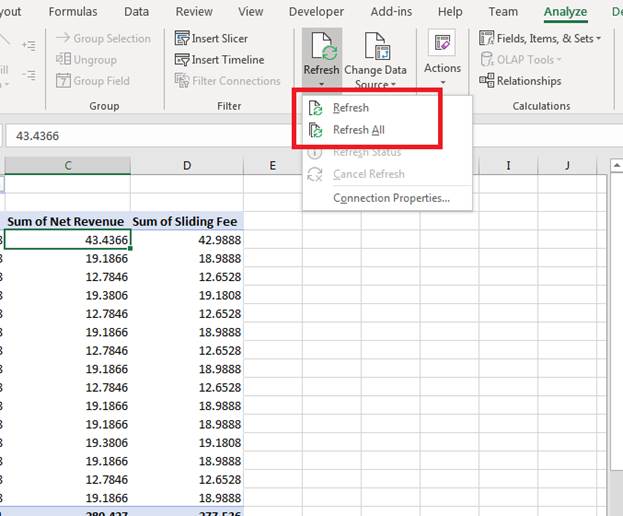
Task: Expand the Refresh button dropdown arrow
Action: 321,84
